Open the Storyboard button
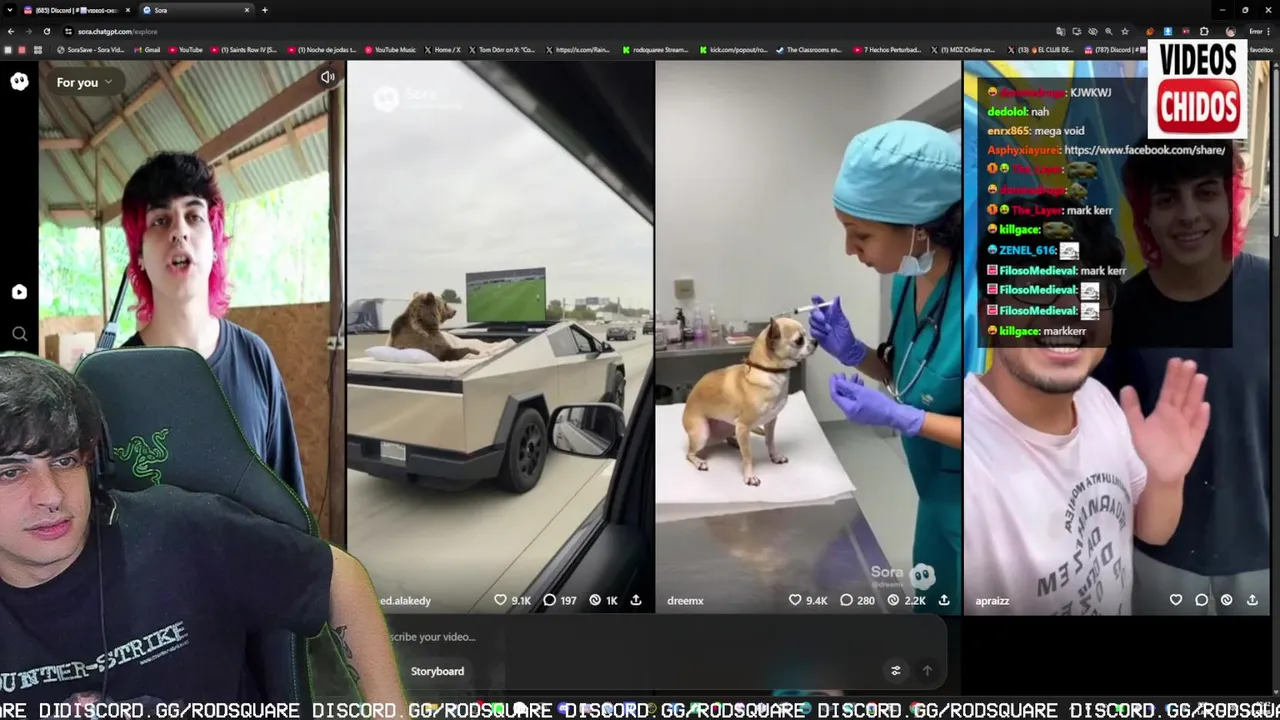This screenshot has height=720, width=1280. (x=437, y=671)
